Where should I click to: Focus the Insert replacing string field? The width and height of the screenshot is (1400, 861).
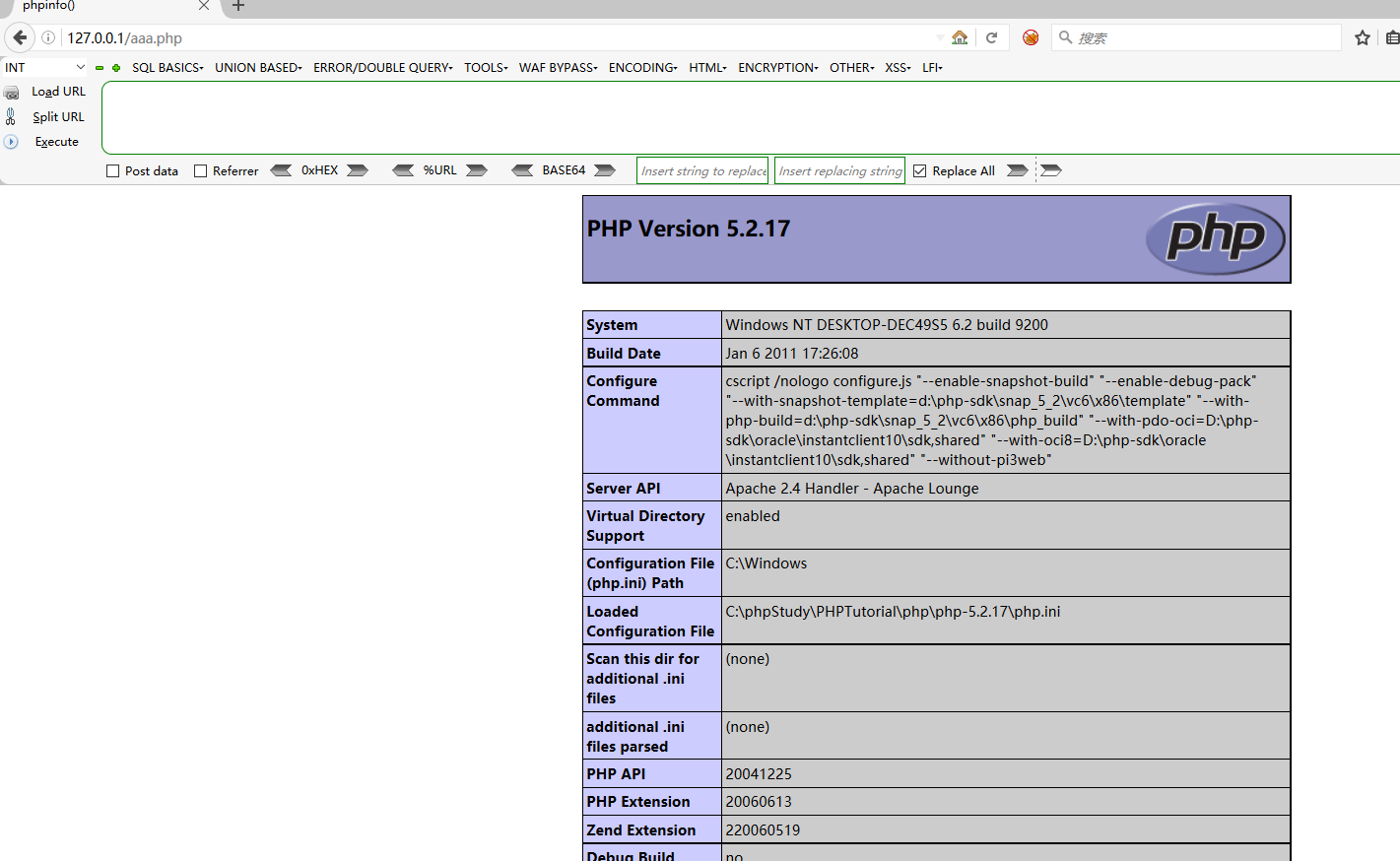[x=840, y=170]
